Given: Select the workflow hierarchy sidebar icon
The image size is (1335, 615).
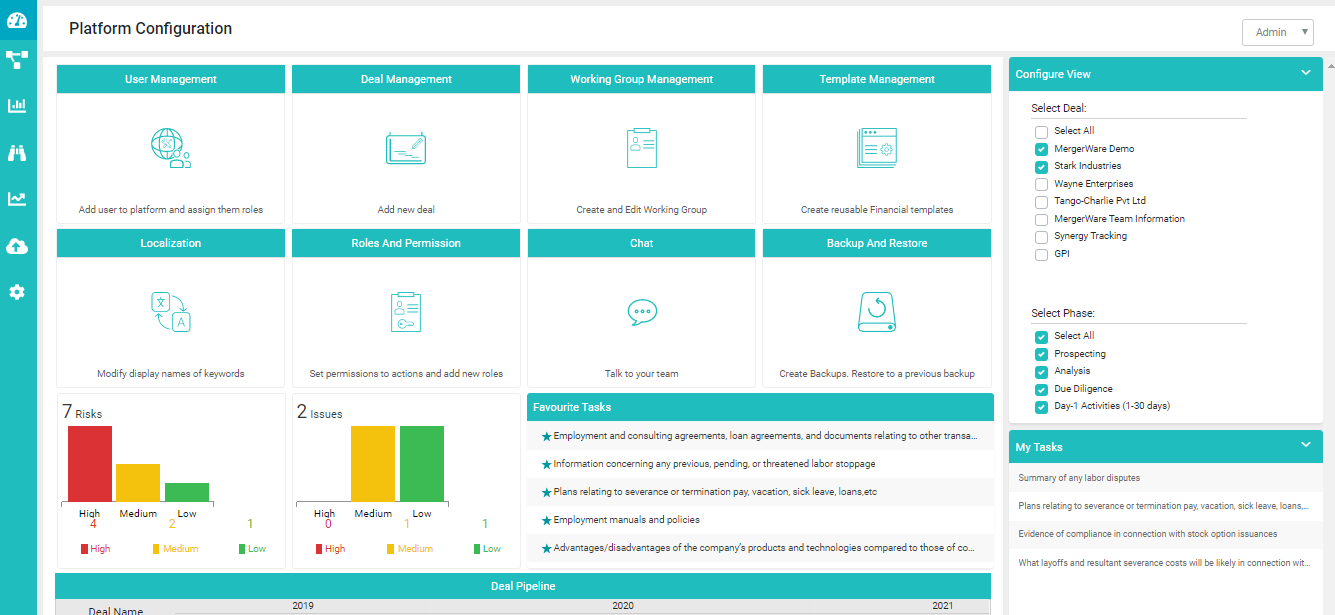Looking at the screenshot, I should 18,60.
